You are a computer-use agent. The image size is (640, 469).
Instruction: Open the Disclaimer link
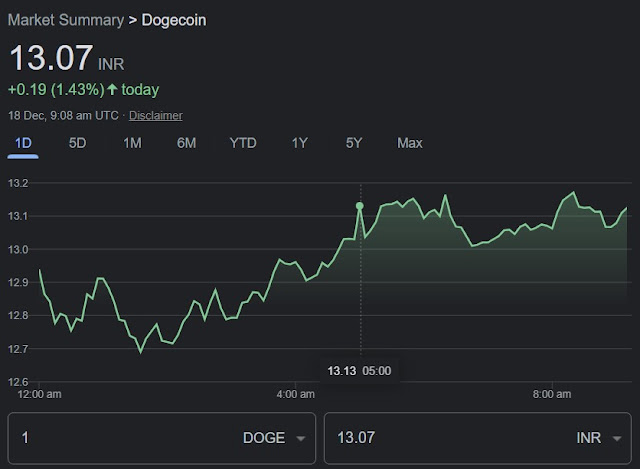point(156,116)
